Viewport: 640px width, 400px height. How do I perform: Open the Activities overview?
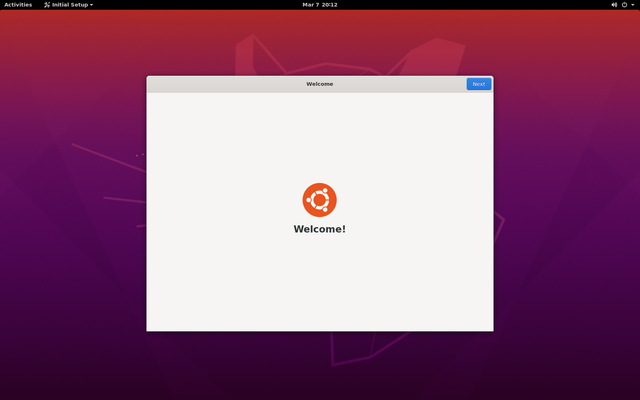click(18, 5)
